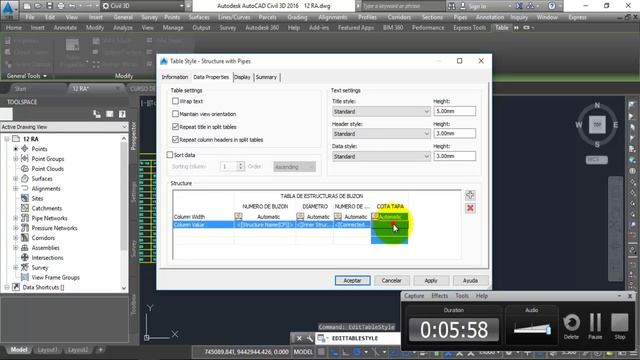Switch to Display tab
The image size is (640, 360).
pos(242,77)
